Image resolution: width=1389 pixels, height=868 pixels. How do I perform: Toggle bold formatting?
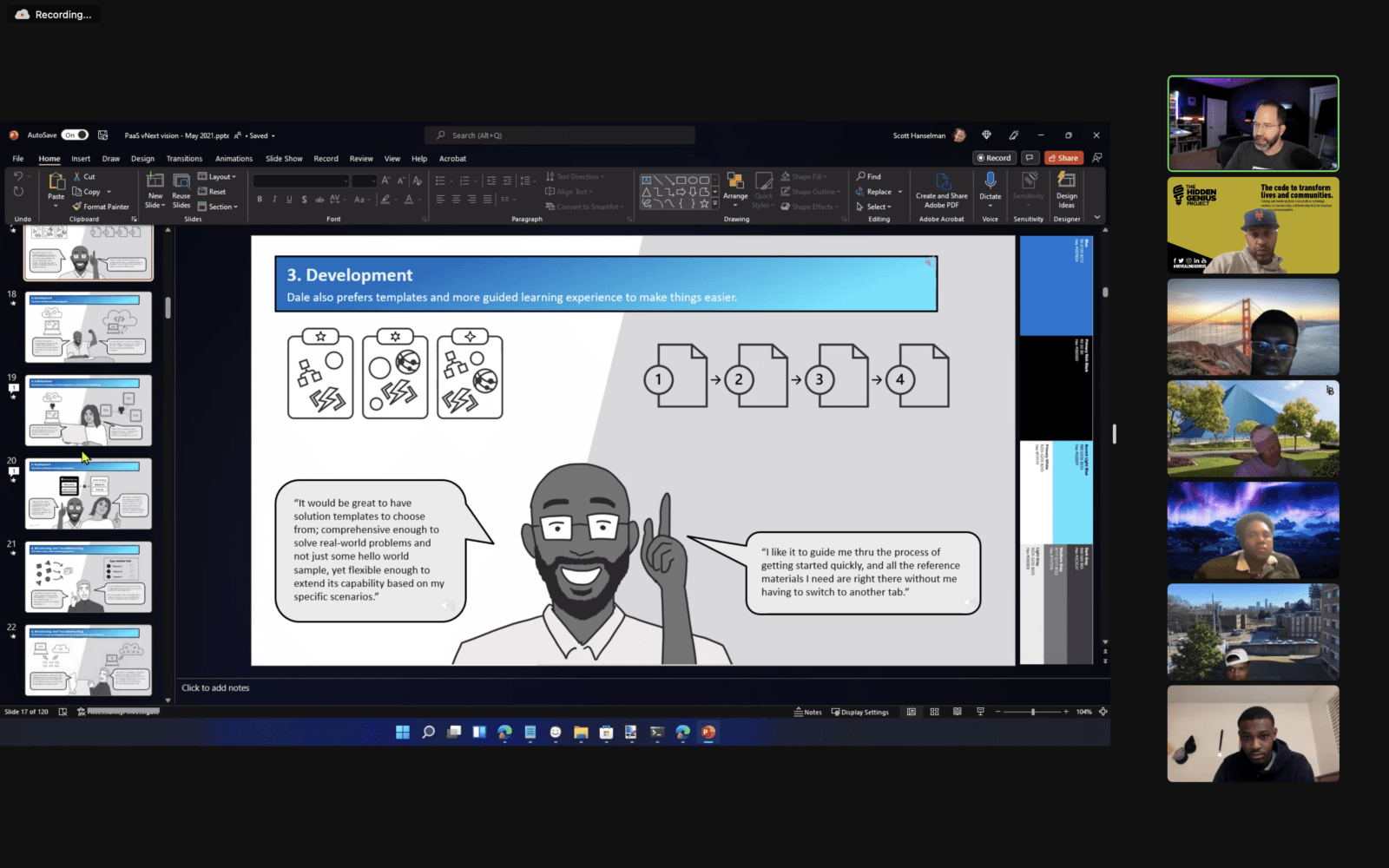tap(260, 200)
